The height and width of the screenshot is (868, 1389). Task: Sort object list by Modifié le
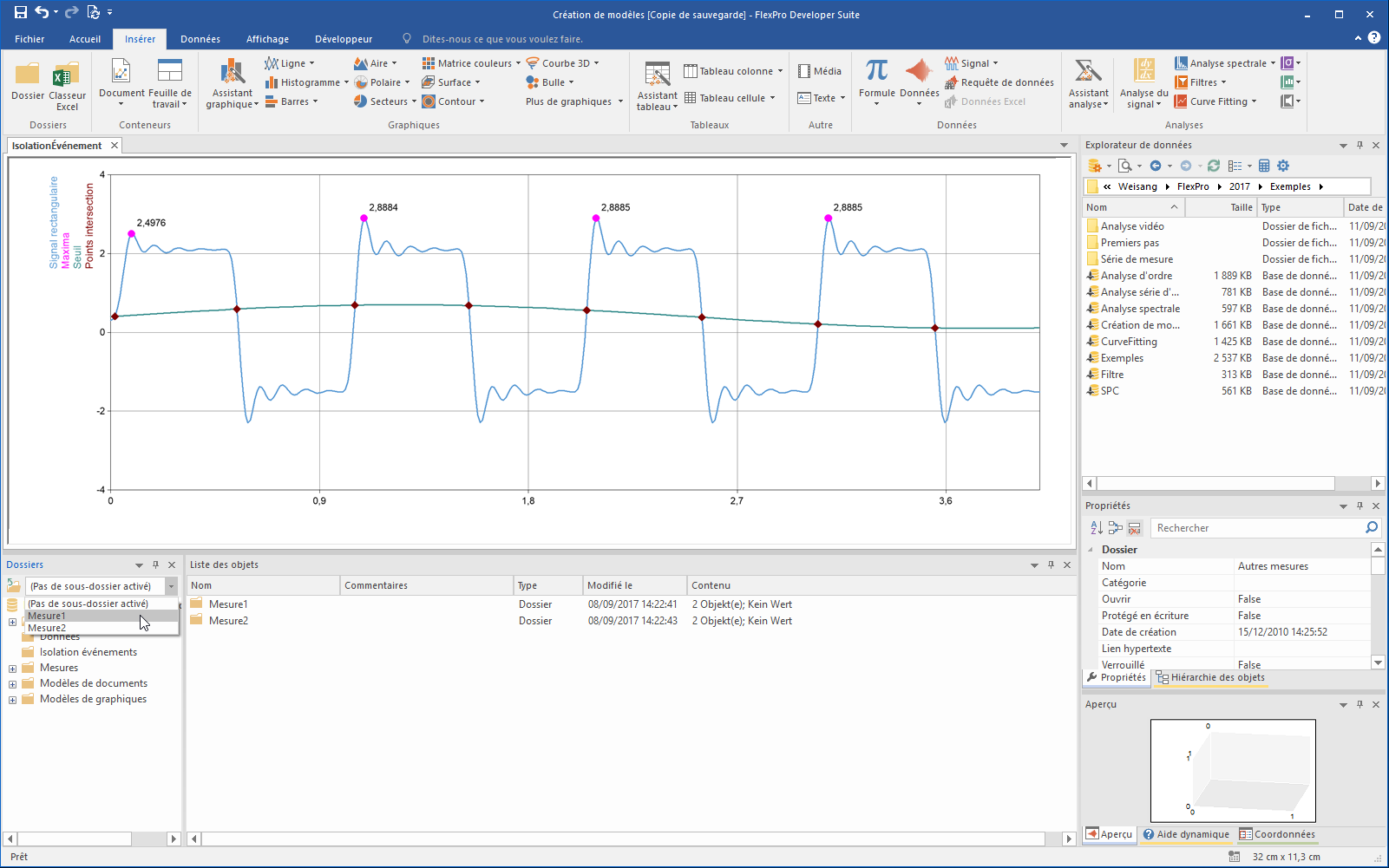(x=634, y=585)
